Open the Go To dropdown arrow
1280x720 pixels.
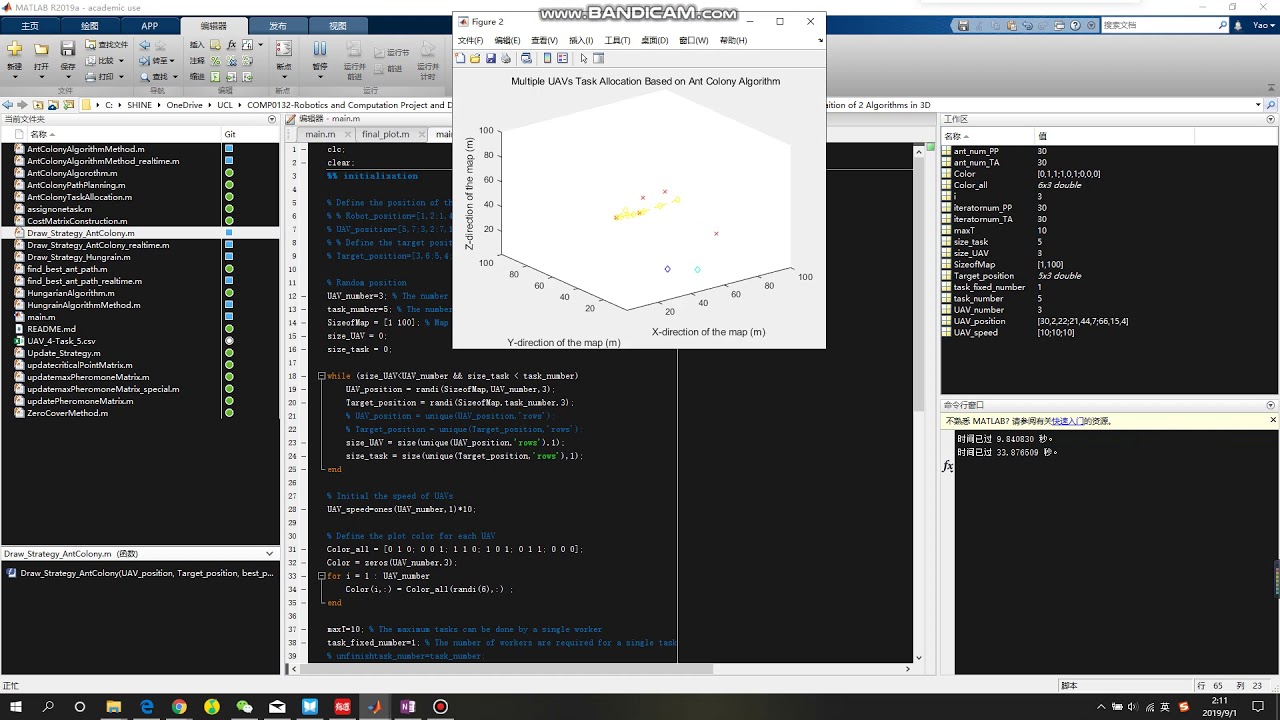(x=172, y=60)
